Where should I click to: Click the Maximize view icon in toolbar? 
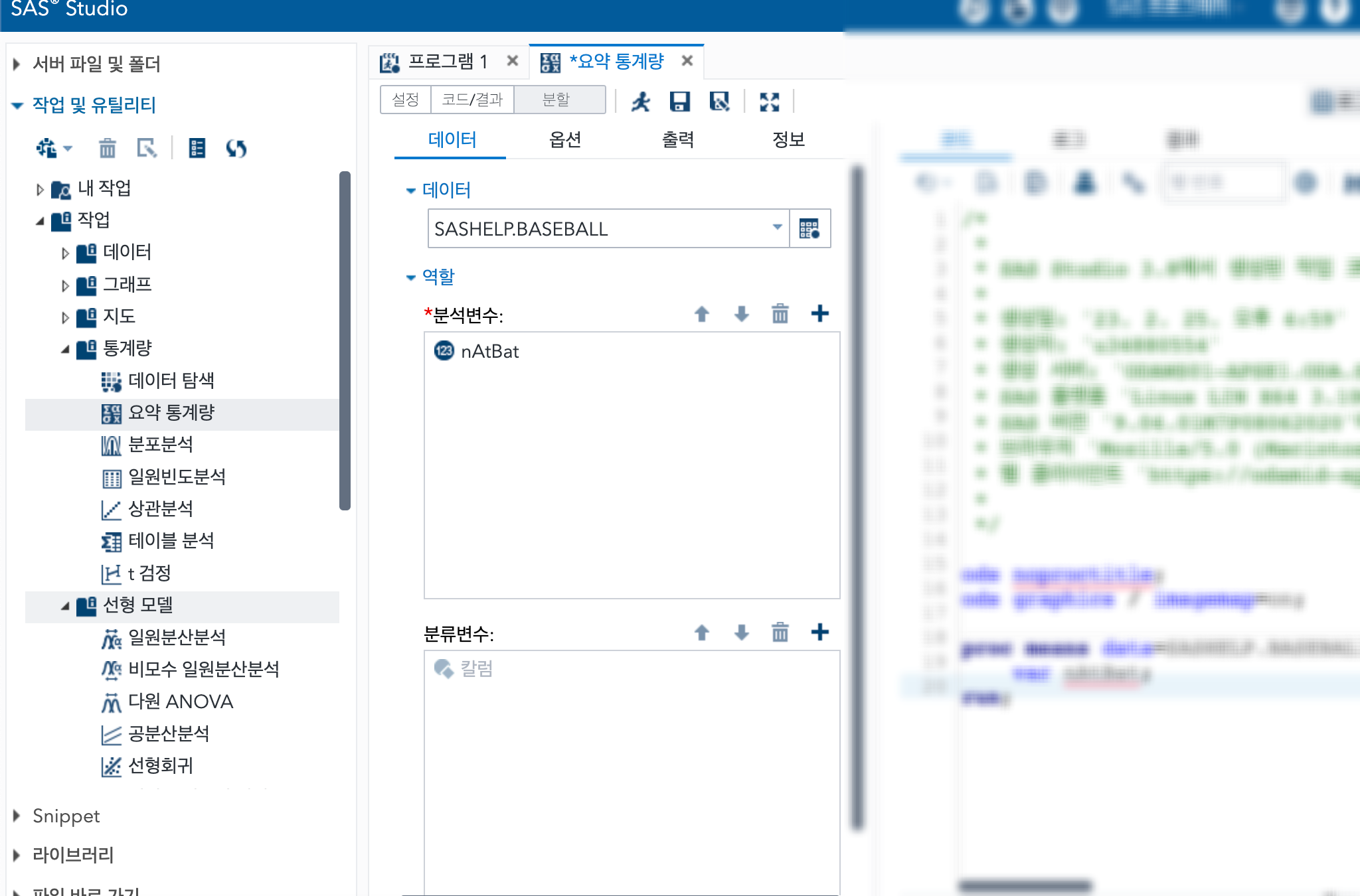[x=769, y=102]
